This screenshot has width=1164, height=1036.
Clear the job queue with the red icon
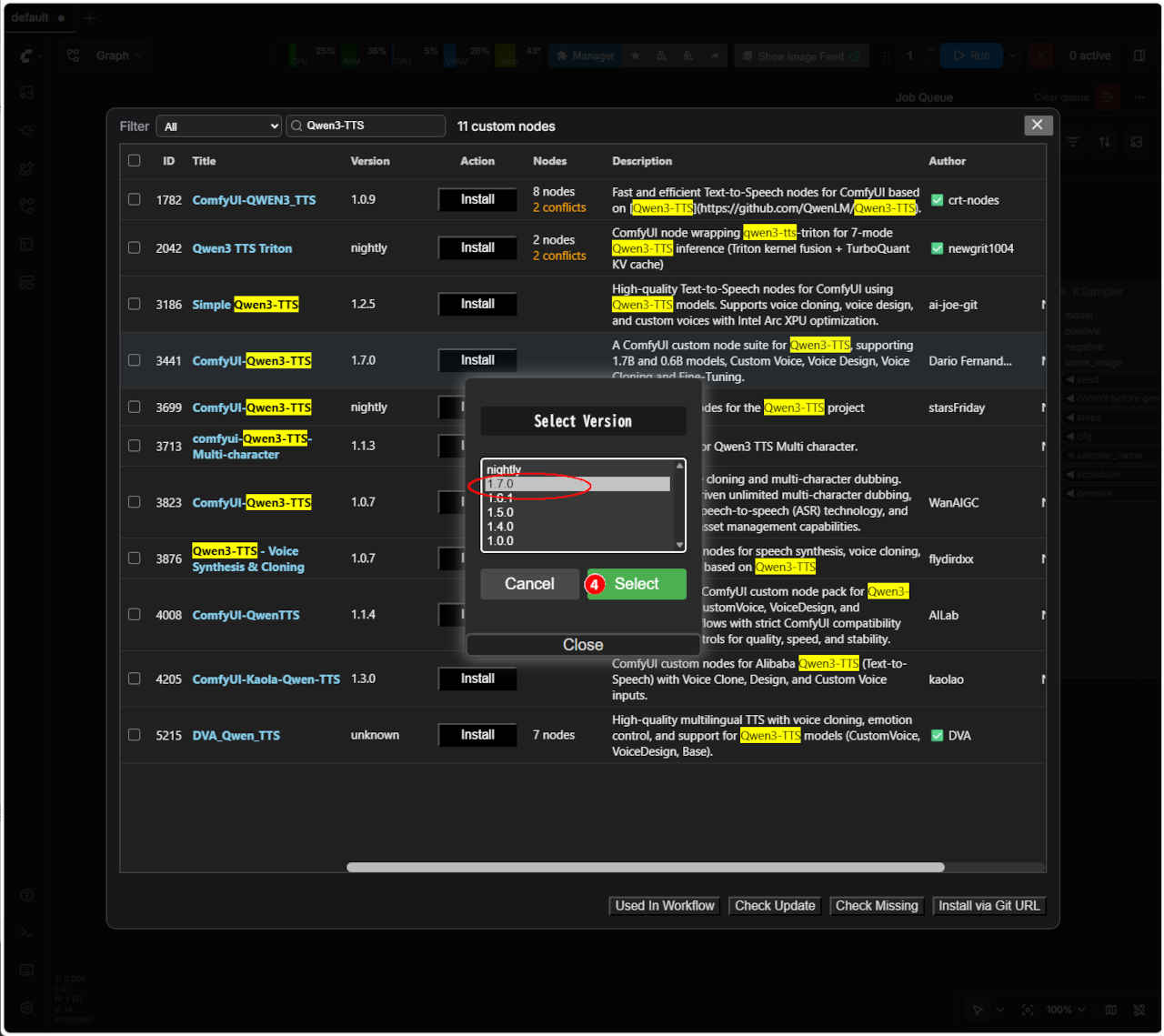point(1107,96)
